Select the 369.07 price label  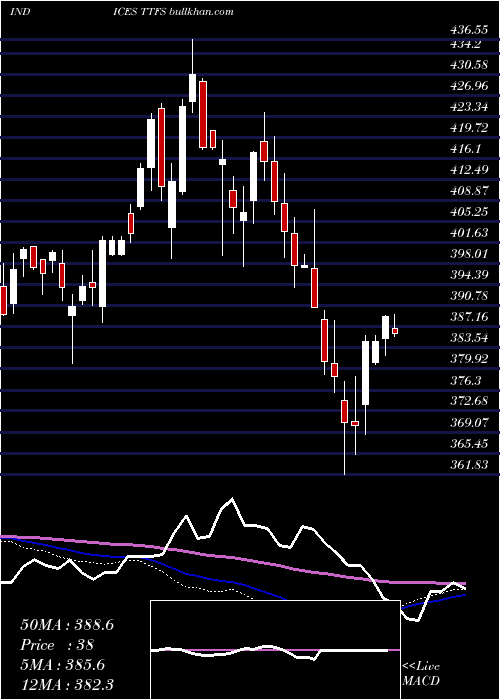(x=469, y=422)
